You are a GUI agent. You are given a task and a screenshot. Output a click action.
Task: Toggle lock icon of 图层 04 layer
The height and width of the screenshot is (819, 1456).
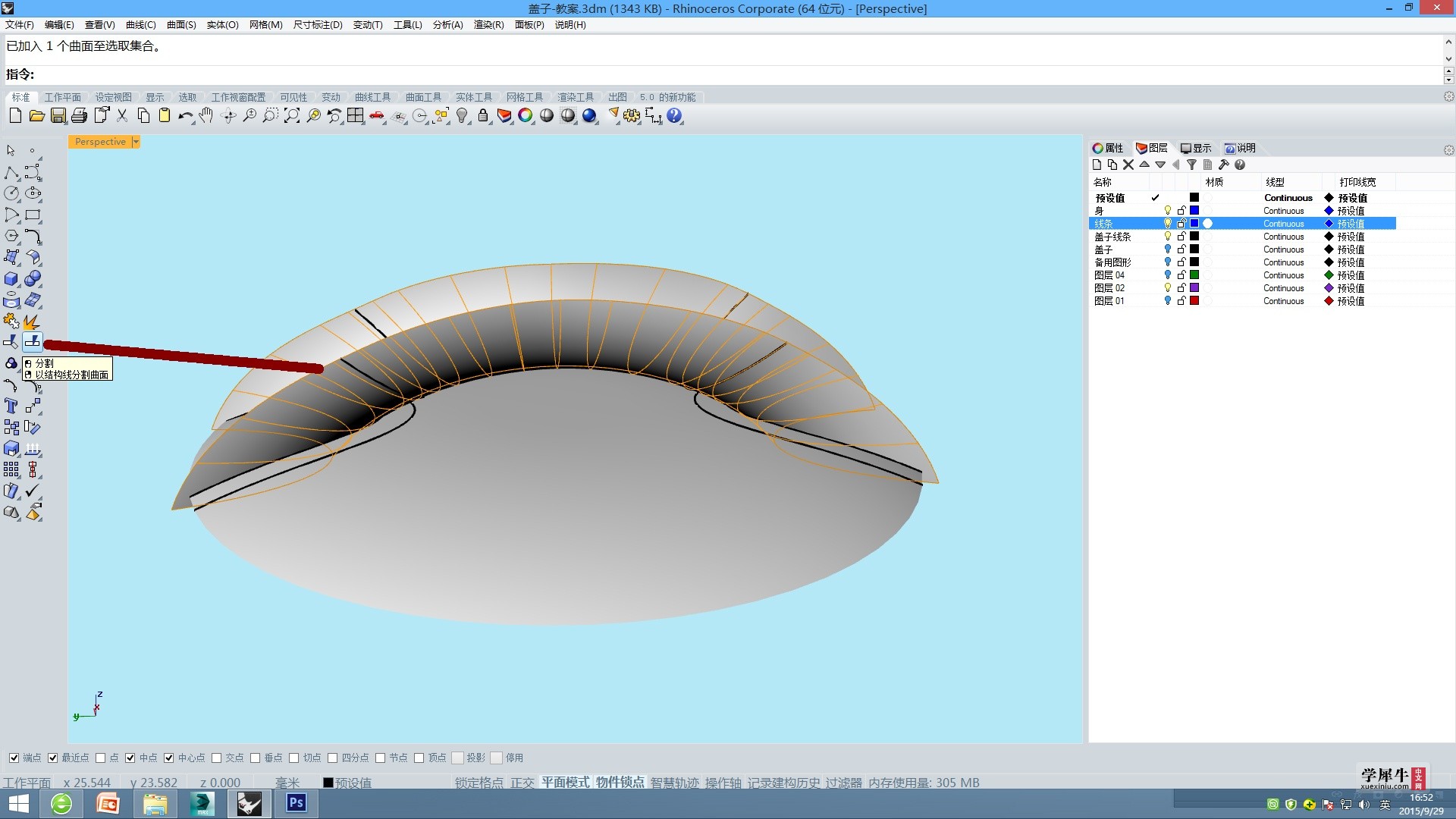(x=1181, y=275)
